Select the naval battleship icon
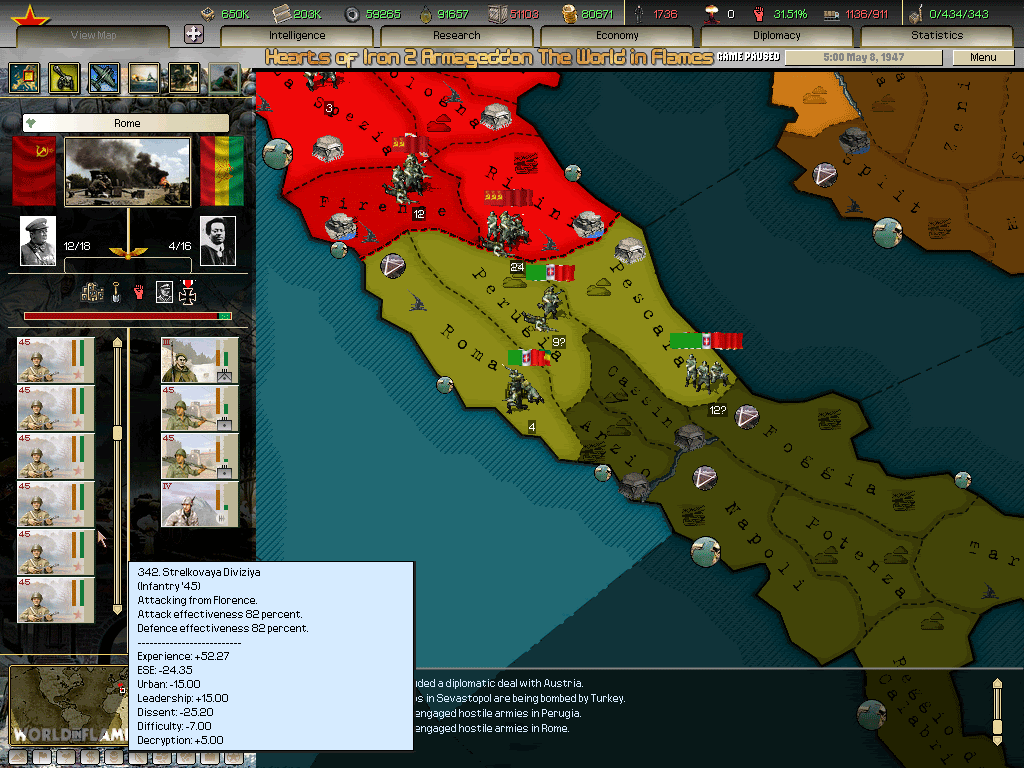The height and width of the screenshot is (768, 1024). (143, 77)
